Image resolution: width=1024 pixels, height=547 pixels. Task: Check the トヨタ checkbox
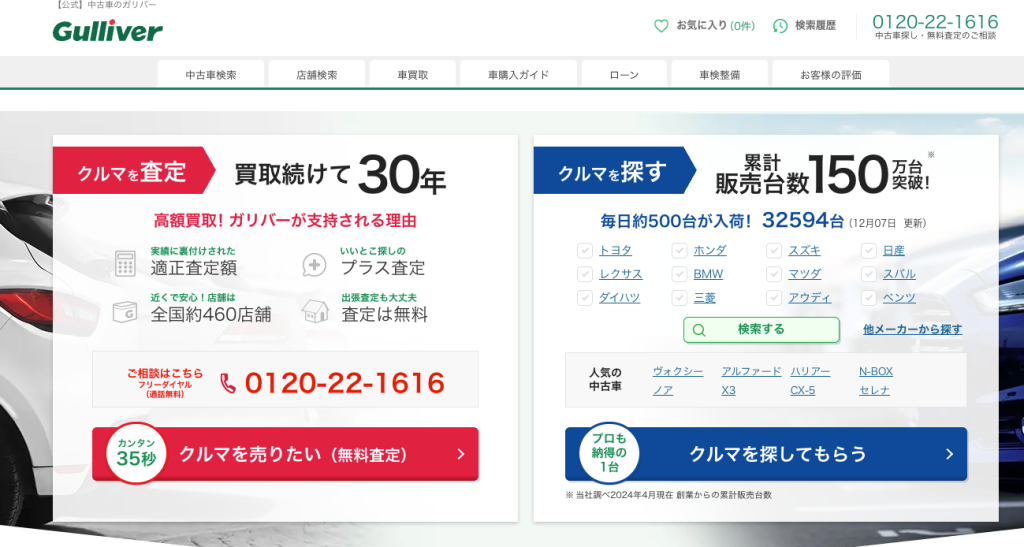coord(584,250)
